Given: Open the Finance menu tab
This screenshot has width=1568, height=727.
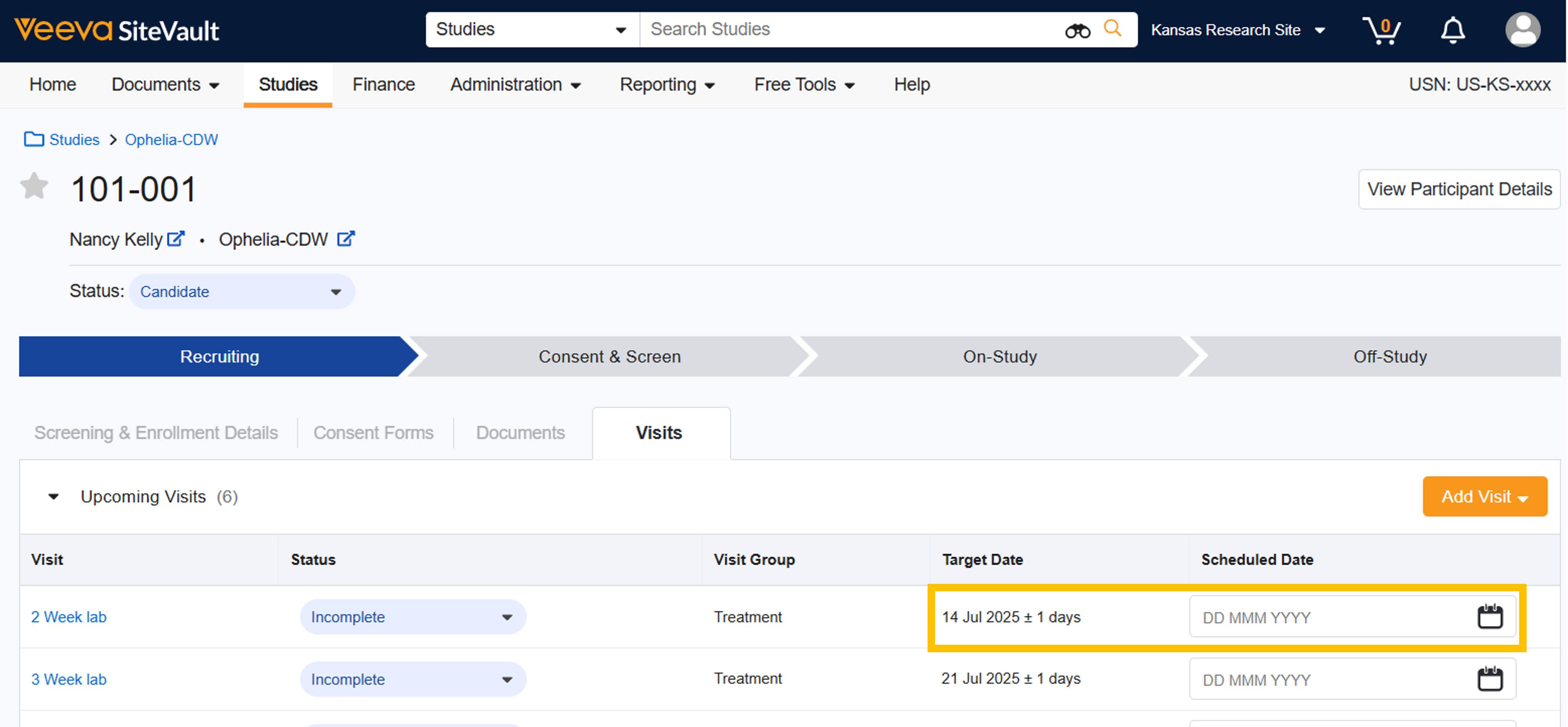Looking at the screenshot, I should pyautogui.click(x=383, y=84).
